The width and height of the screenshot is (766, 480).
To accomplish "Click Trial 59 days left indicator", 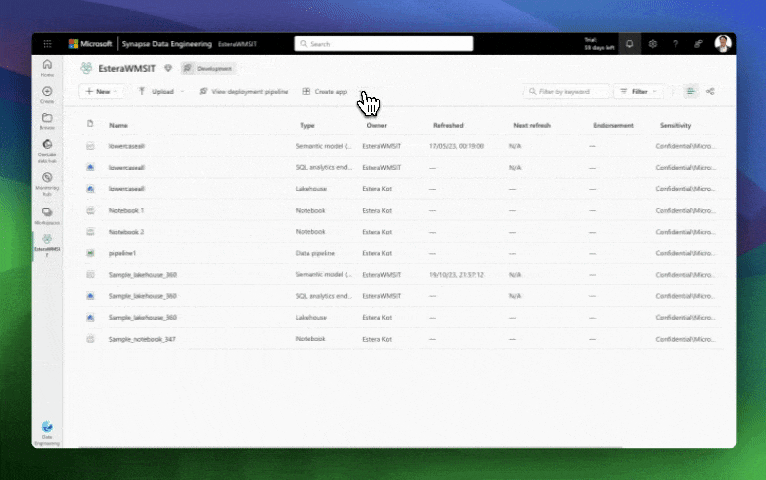I will pos(599,44).
